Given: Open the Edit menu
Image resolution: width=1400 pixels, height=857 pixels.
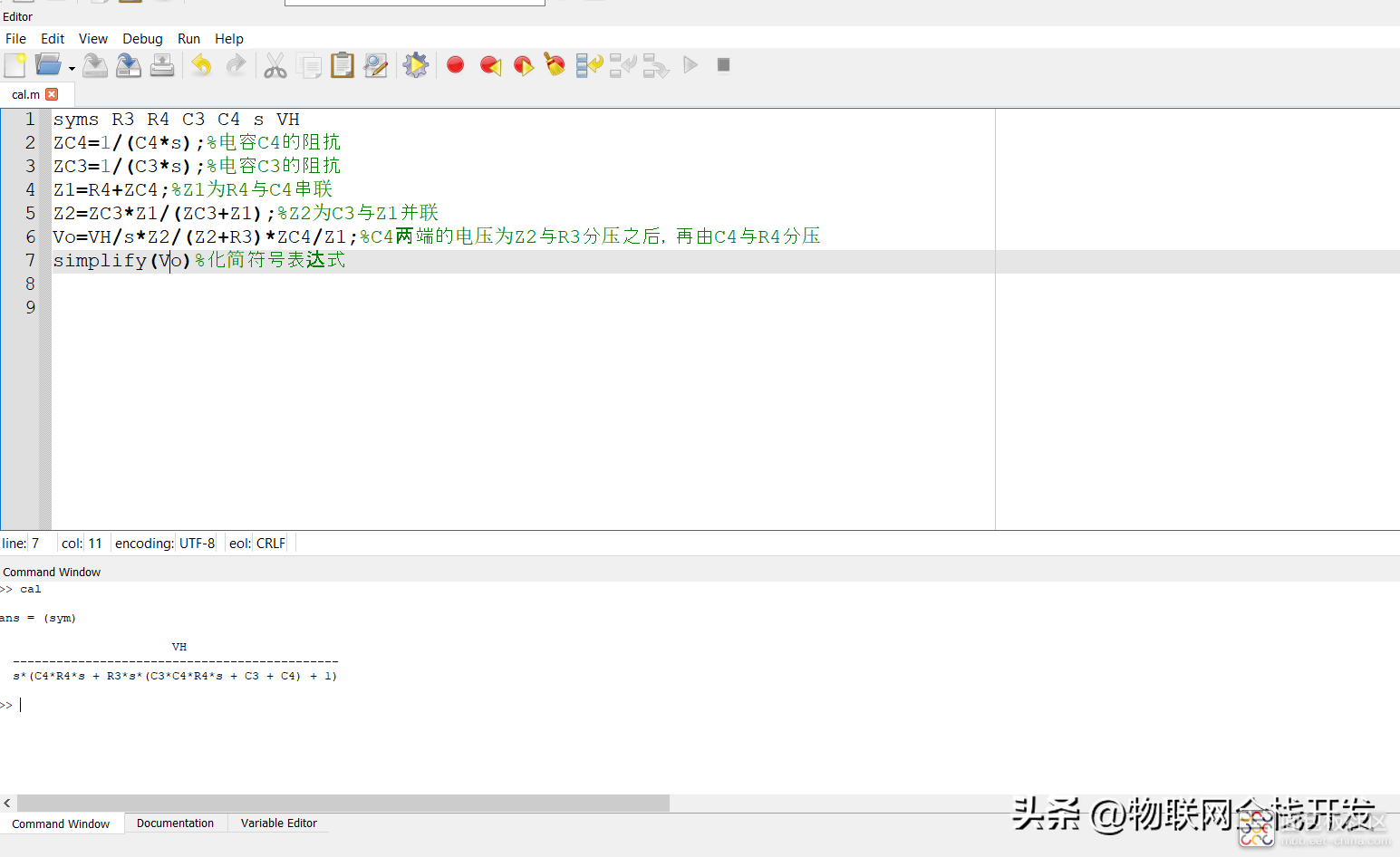Looking at the screenshot, I should tap(53, 38).
